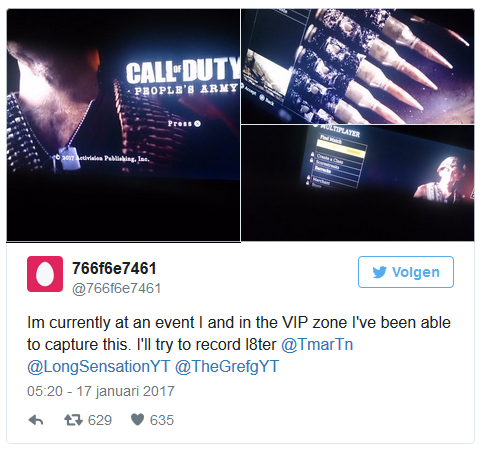Open the @LongSensationYT mention link

tap(99, 366)
